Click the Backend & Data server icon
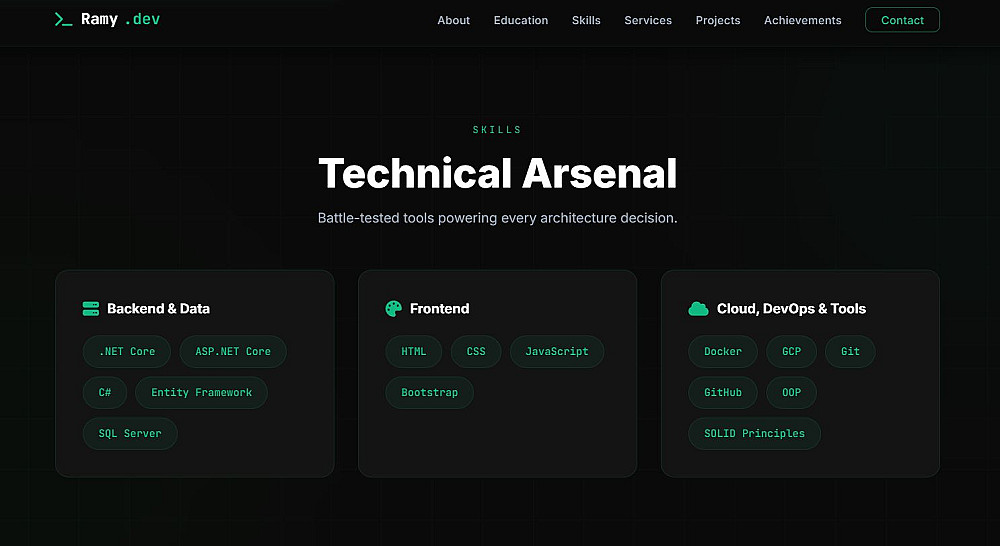Screen dimensions: 1000x546 tap(91, 309)
